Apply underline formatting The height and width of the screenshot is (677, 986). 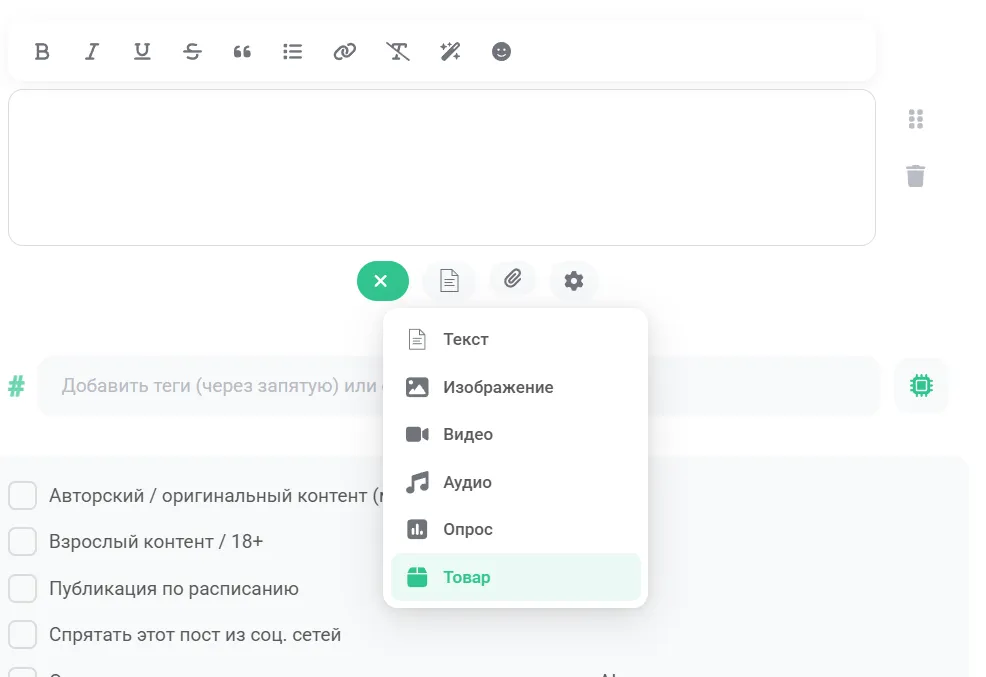142,52
